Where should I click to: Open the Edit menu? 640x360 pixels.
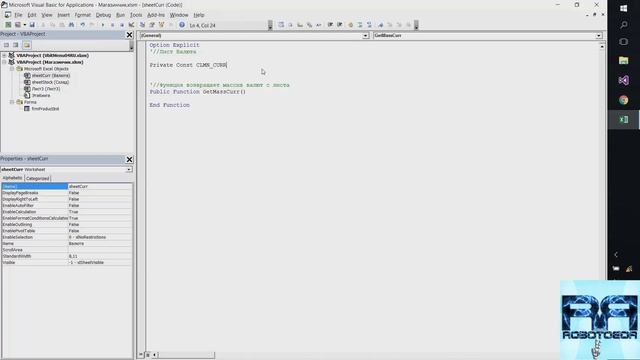tap(32, 15)
